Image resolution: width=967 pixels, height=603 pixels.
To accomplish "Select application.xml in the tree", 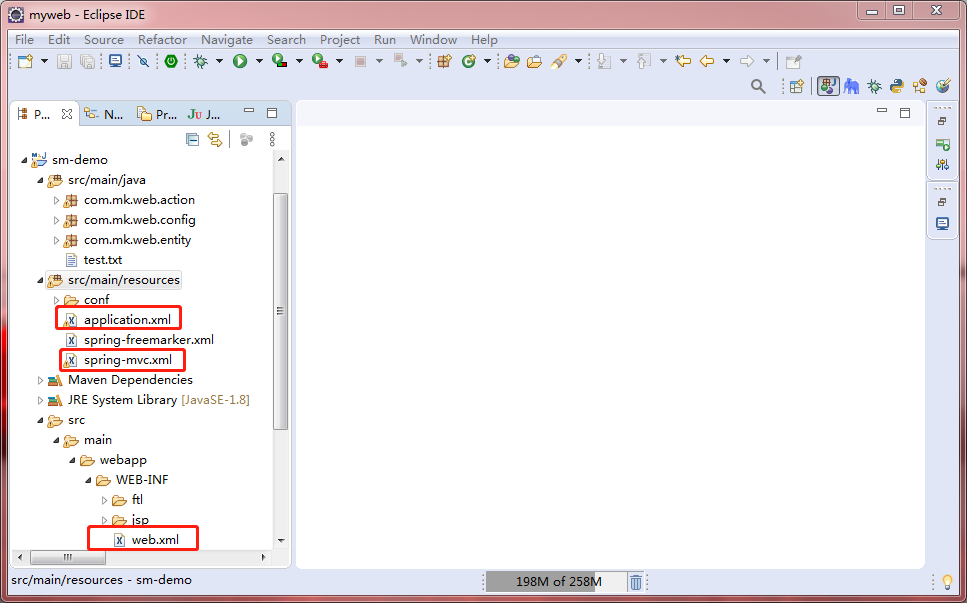I will [127, 320].
